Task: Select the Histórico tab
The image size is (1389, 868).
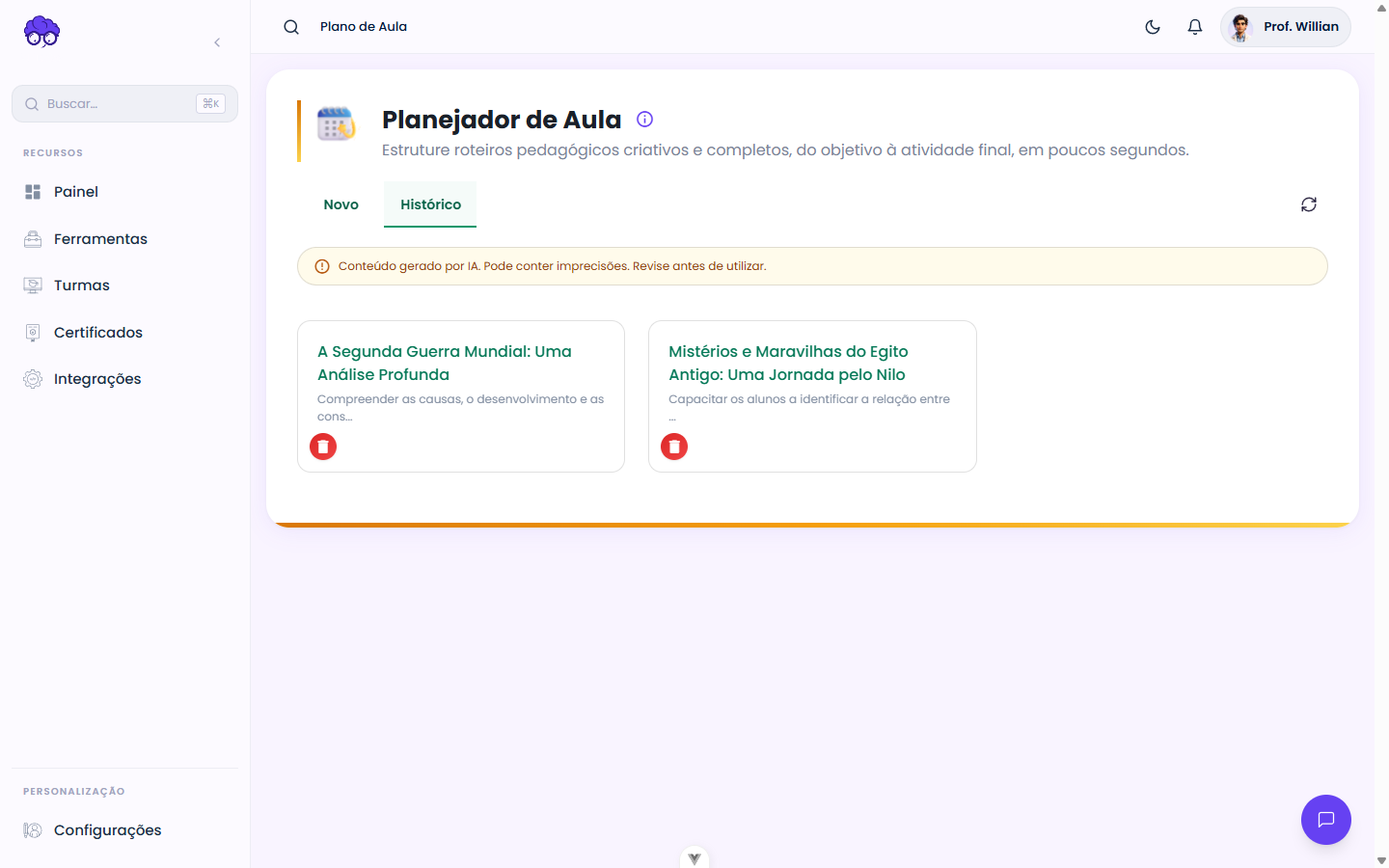Action: point(430,204)
